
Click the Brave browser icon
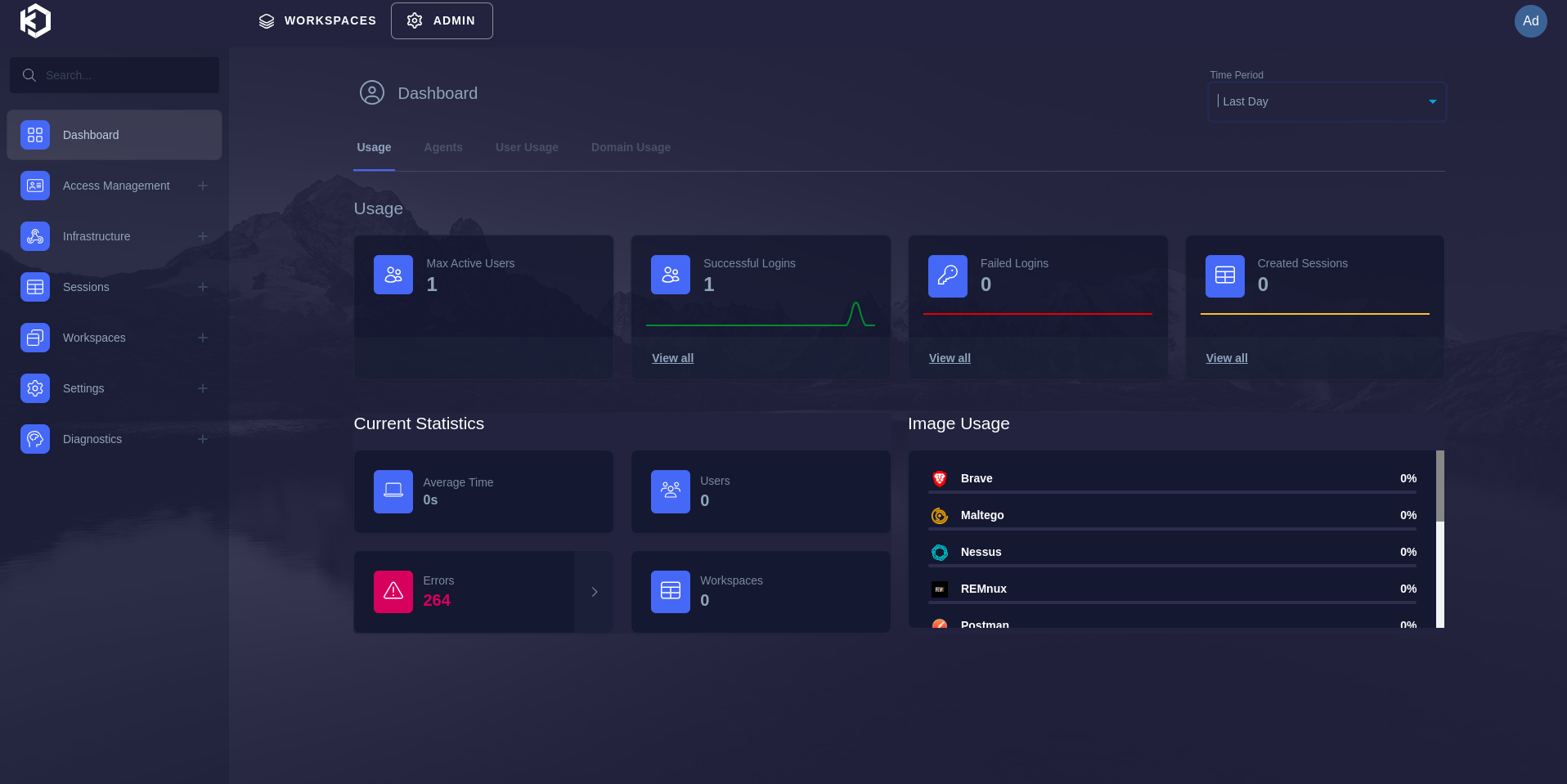point(940,479)
